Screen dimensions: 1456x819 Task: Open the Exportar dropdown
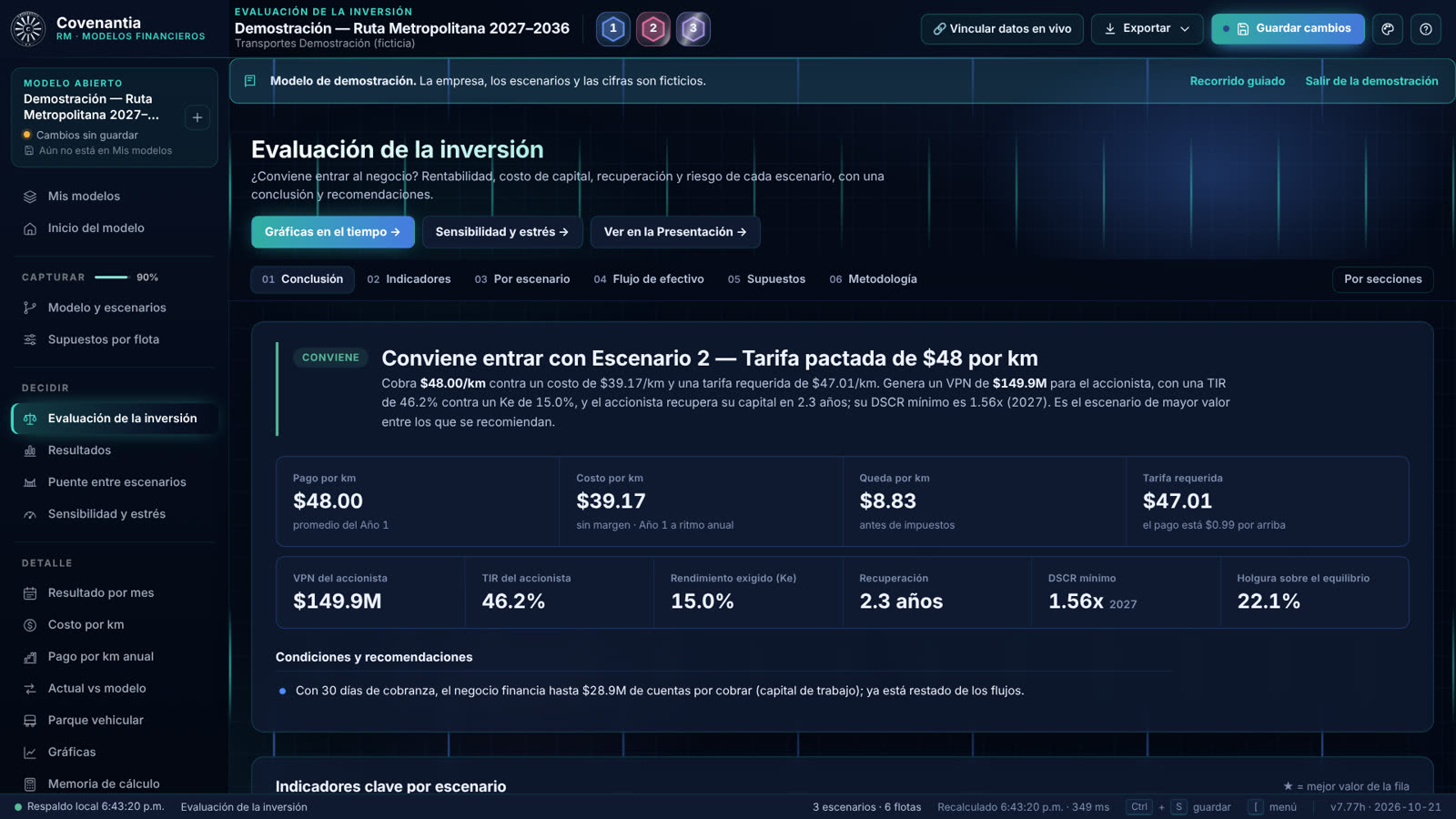(1147, 29)
